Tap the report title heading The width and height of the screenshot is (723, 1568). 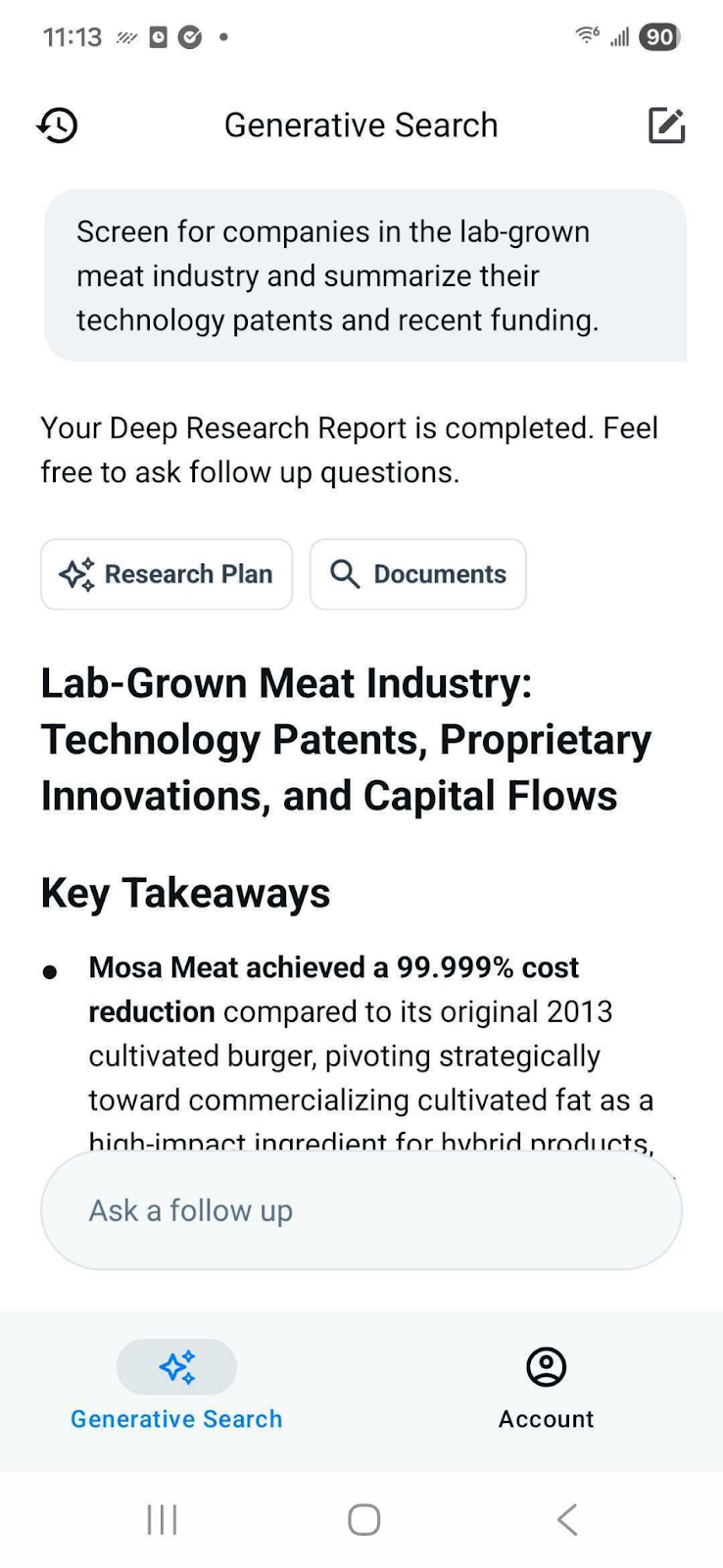point(345,739)
